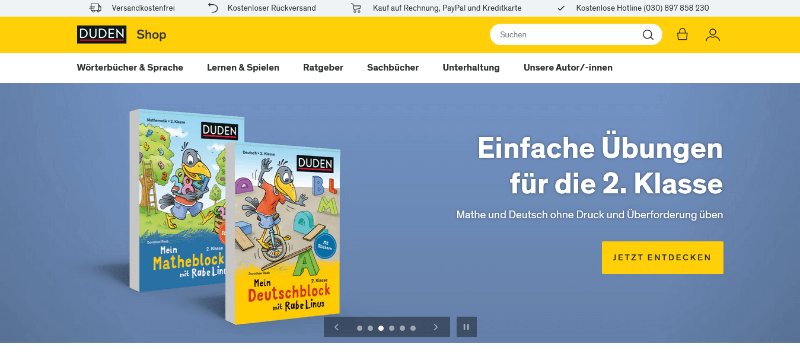Image resolution: width=800 pixels, height=364 pixels.
Task: Open the Sachbücher menu
Action: point(393,67)
